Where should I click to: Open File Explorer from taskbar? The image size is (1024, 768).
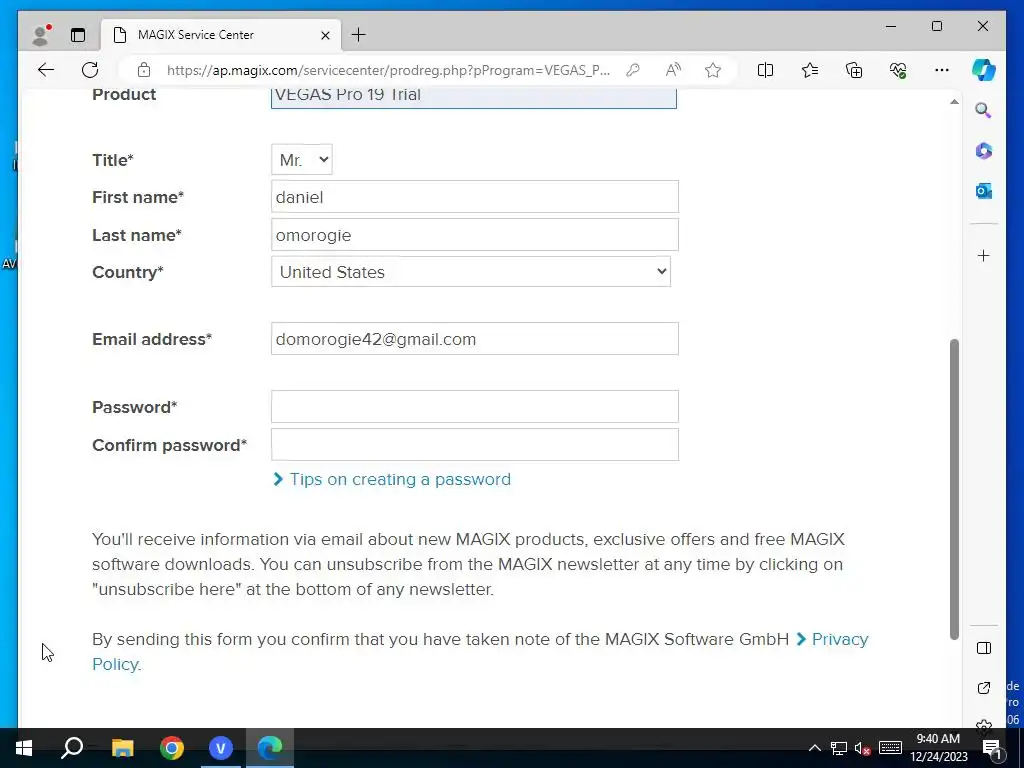pyautogui.click(x=122, y=748)
